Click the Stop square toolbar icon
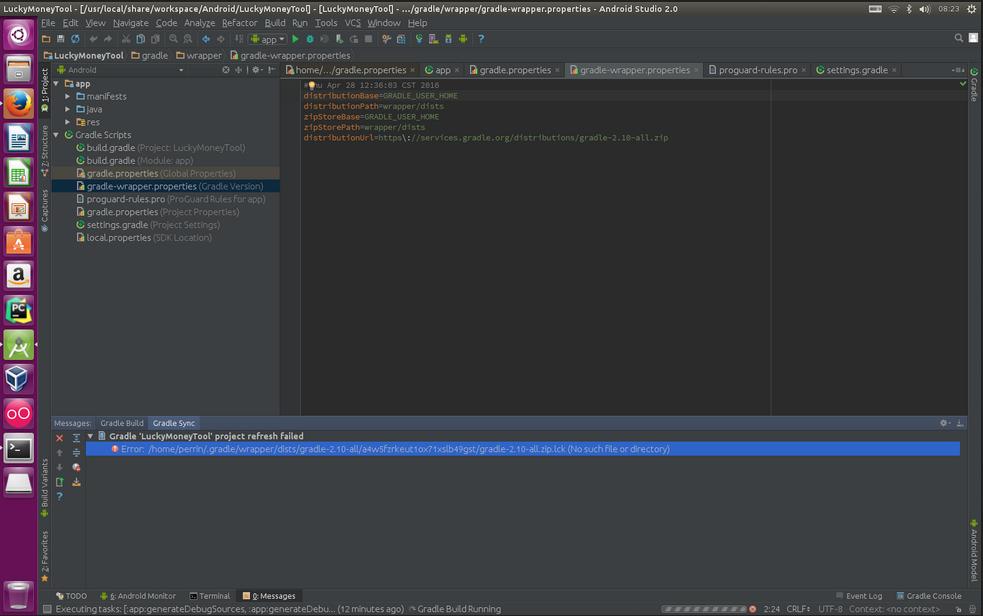This screenshot has height=616, width=983. (369, 39)
